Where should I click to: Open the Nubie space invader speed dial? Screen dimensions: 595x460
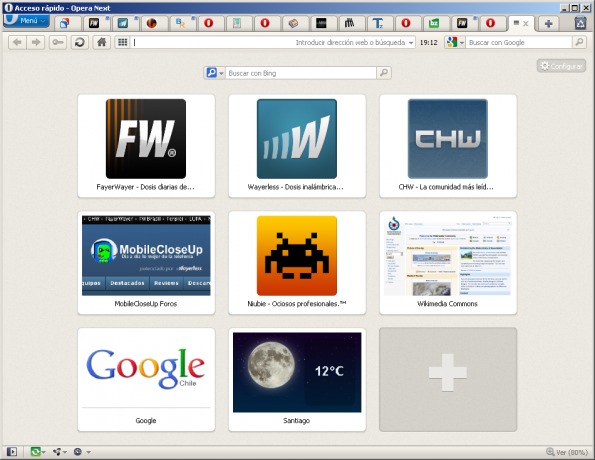[x=297, y=263]
